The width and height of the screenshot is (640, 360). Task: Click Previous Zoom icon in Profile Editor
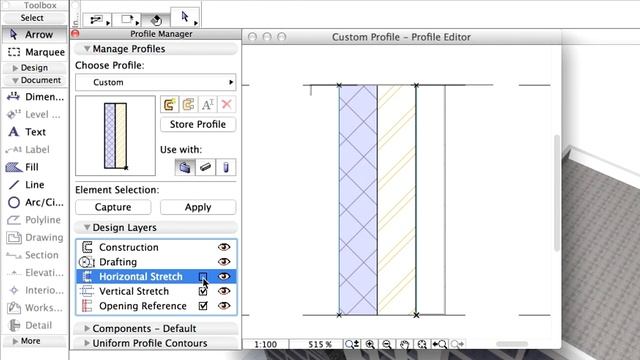point(439,344)
